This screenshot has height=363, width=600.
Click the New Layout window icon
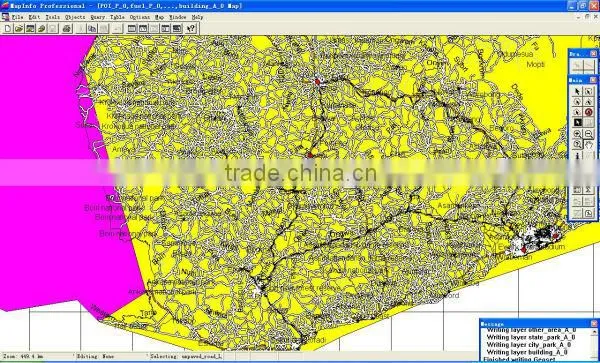click(x=165, y=28)
